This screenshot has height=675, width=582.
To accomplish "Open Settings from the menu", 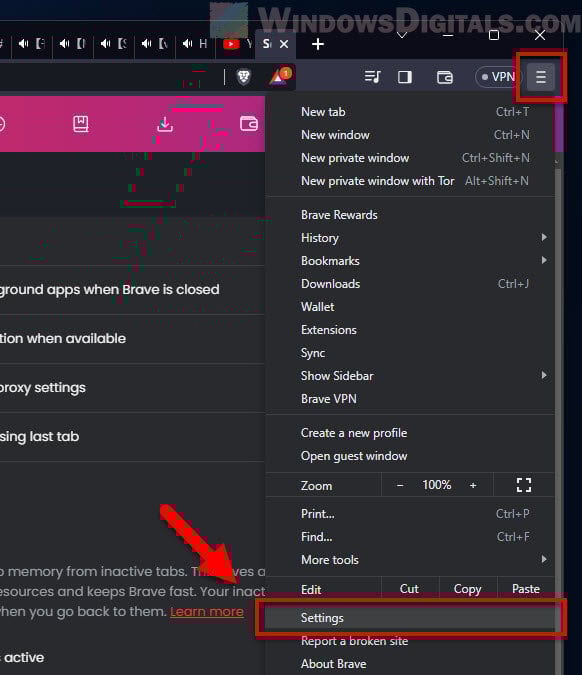I will tap(410, 618).
